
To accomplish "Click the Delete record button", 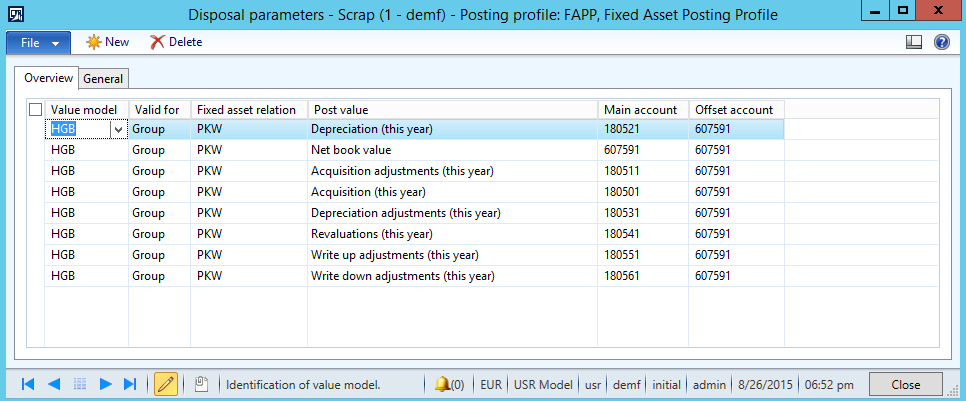I will pyautogui.click(x=176, y=42).
